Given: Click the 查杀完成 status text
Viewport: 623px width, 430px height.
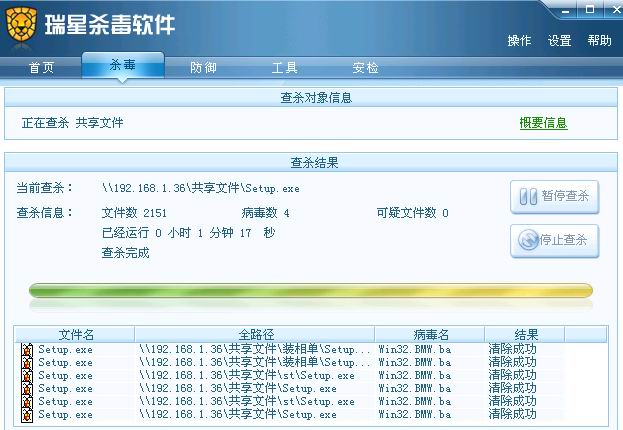Looking at the screenshot, I should [126, 253].
